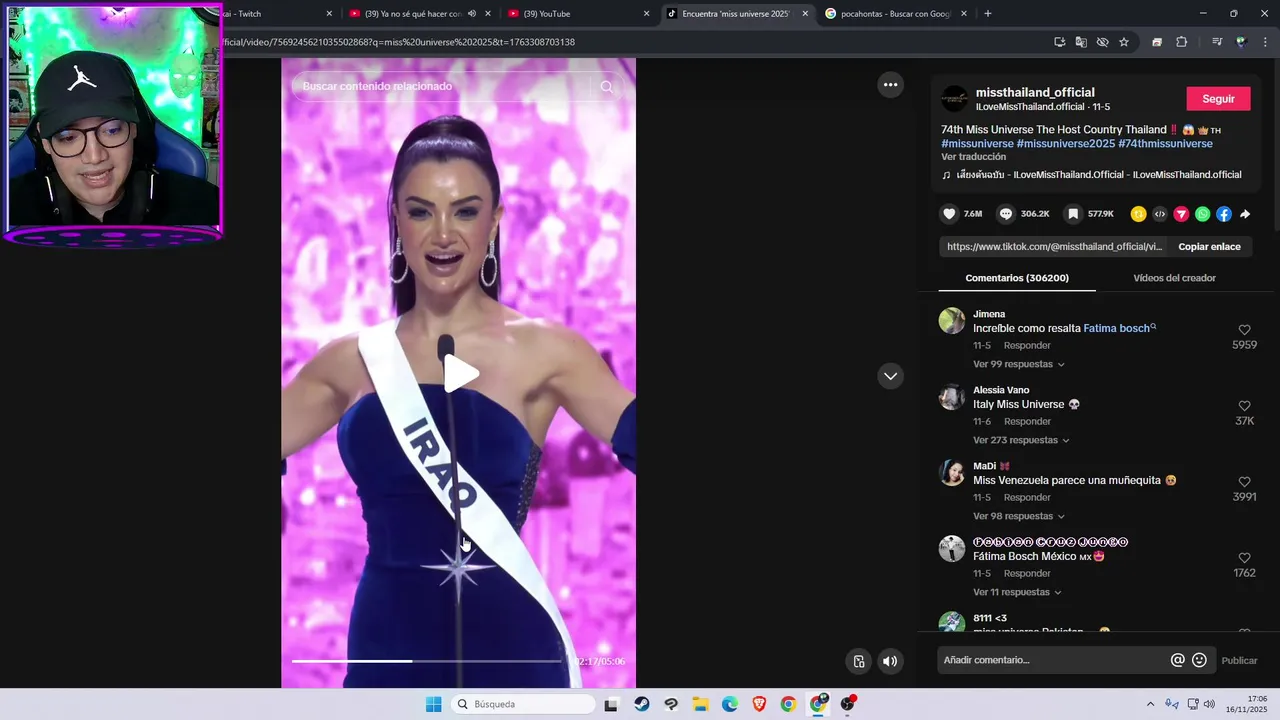Click the search magnifier in related content bar
1280x720 pixels.
(606, 87)
